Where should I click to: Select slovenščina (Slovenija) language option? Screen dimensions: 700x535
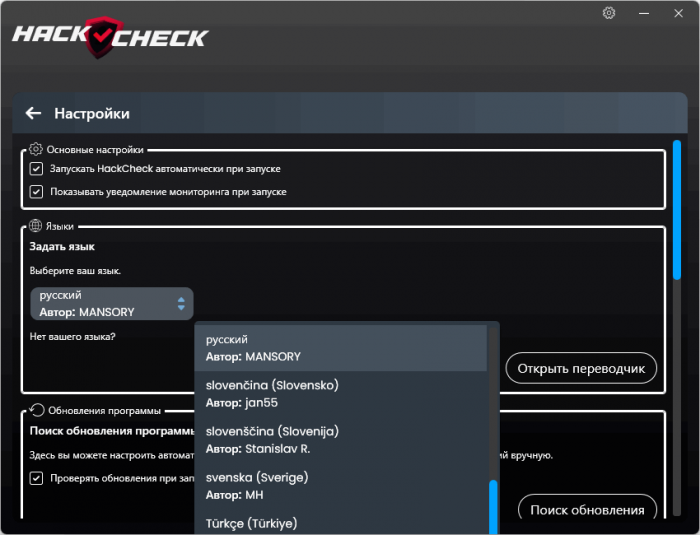[x=341, y=440]
